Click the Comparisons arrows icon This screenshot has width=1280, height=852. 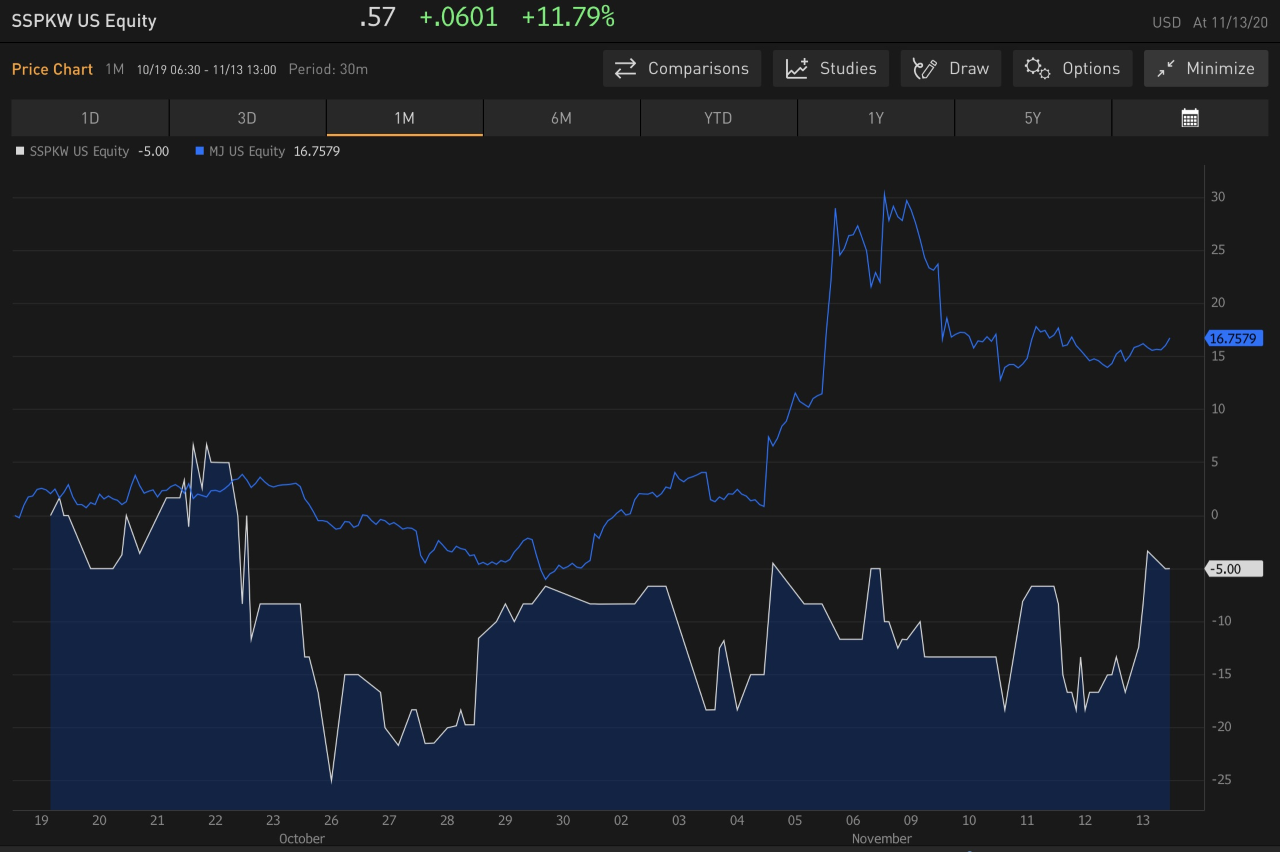626,69
